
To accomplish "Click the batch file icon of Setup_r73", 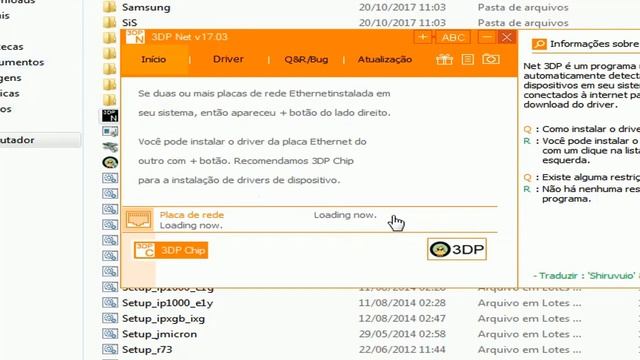I will pyautogui.click(x=110, y=349).
